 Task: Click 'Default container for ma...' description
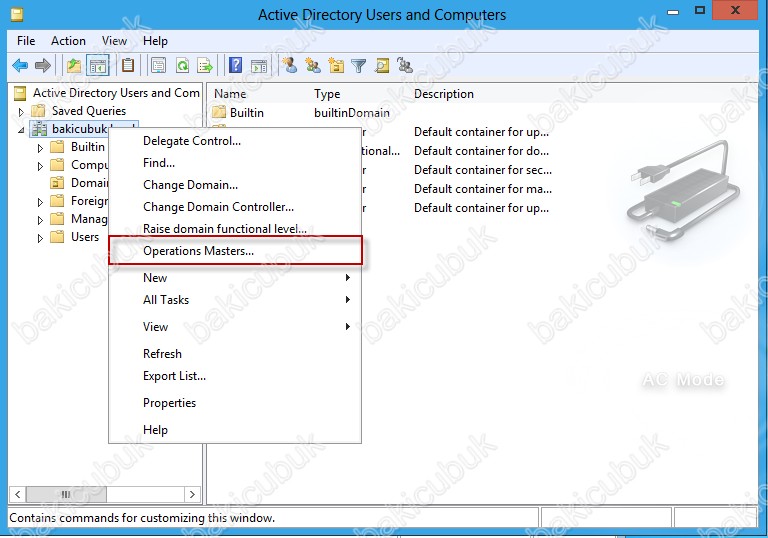(482, 189)
